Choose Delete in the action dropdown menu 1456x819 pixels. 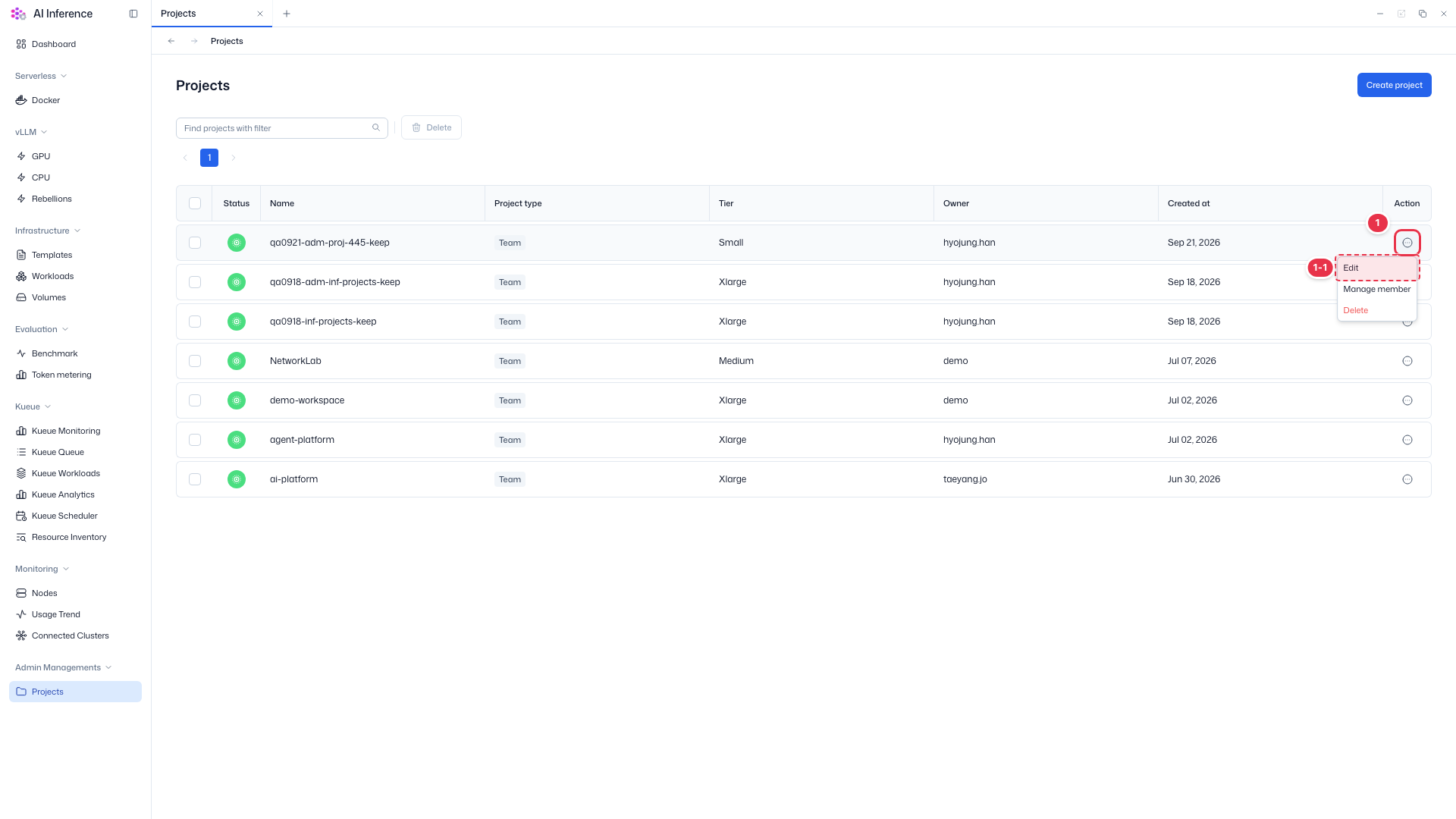click(x=1377, y=310)
